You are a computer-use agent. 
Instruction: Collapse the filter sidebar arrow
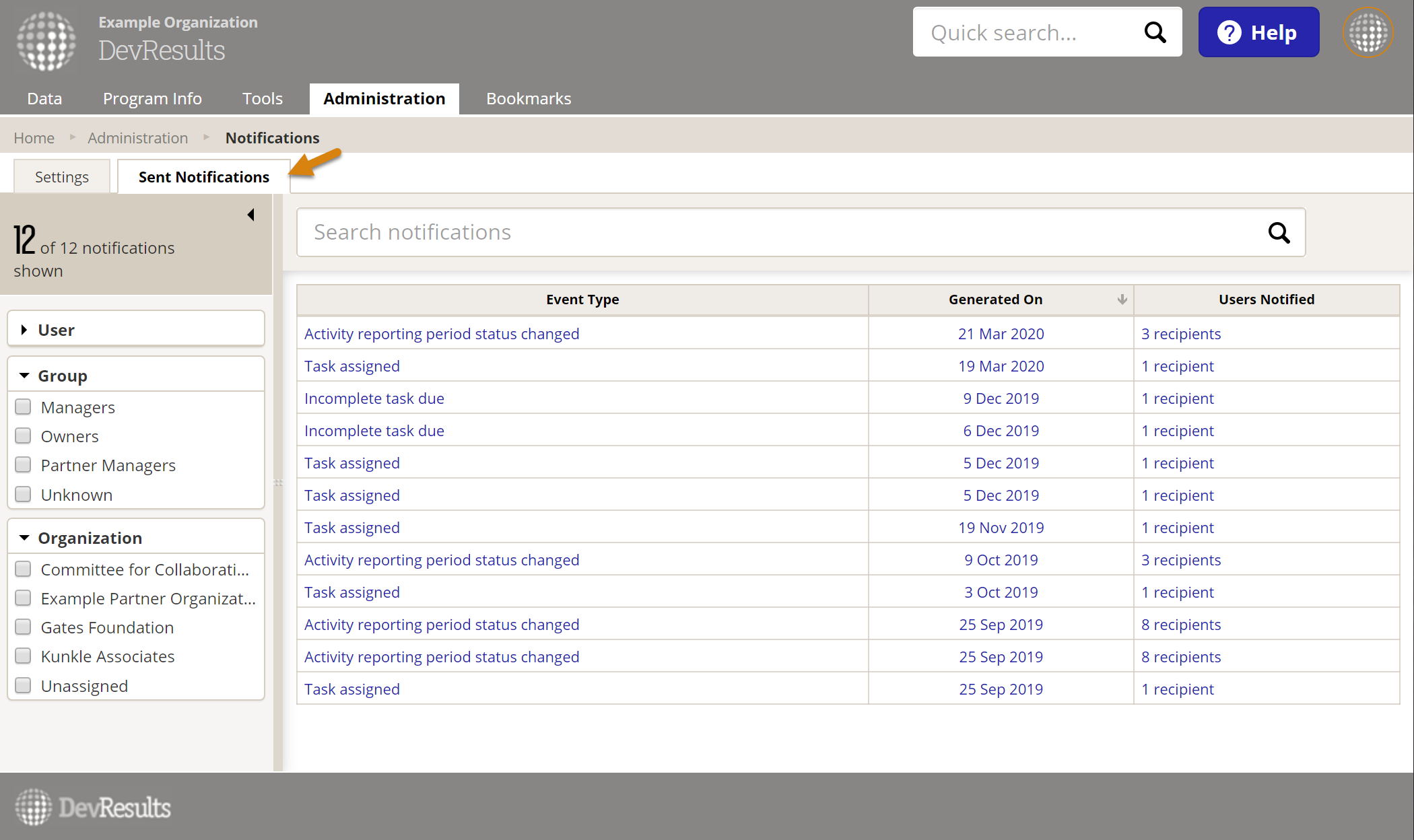coord(250,215)
